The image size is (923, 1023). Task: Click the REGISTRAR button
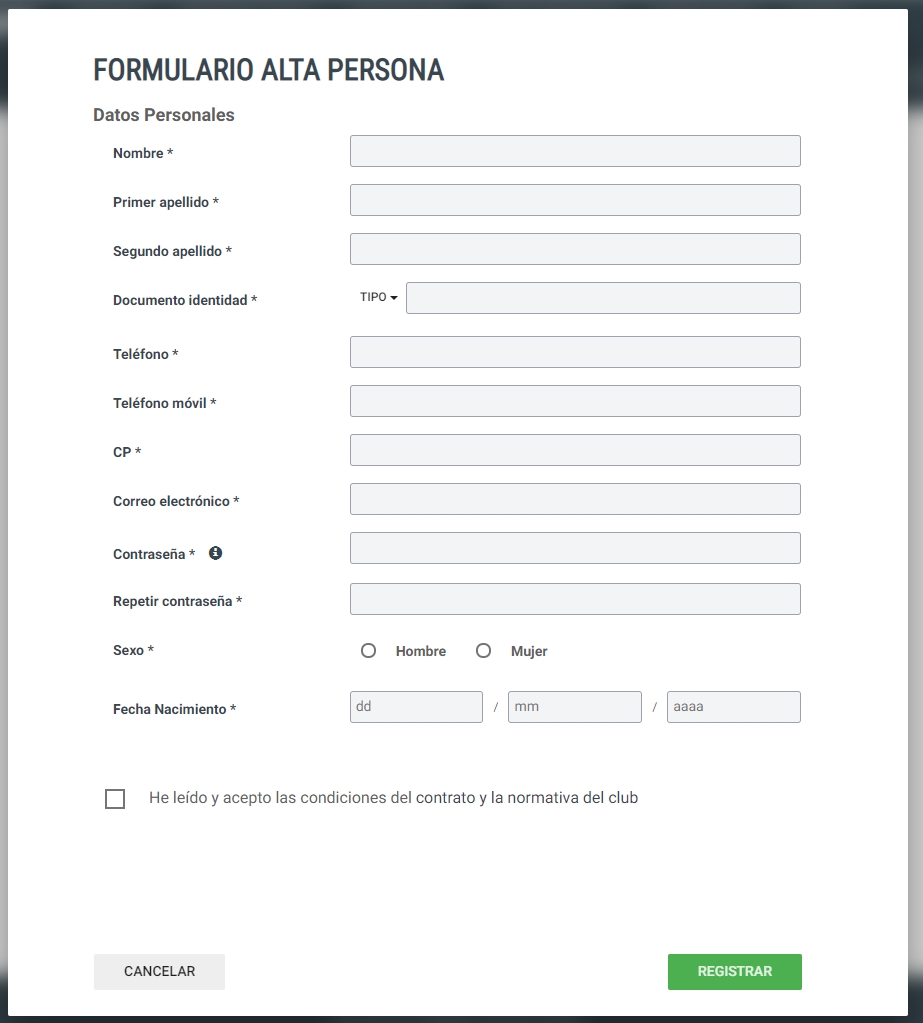(x=734, y=971)
